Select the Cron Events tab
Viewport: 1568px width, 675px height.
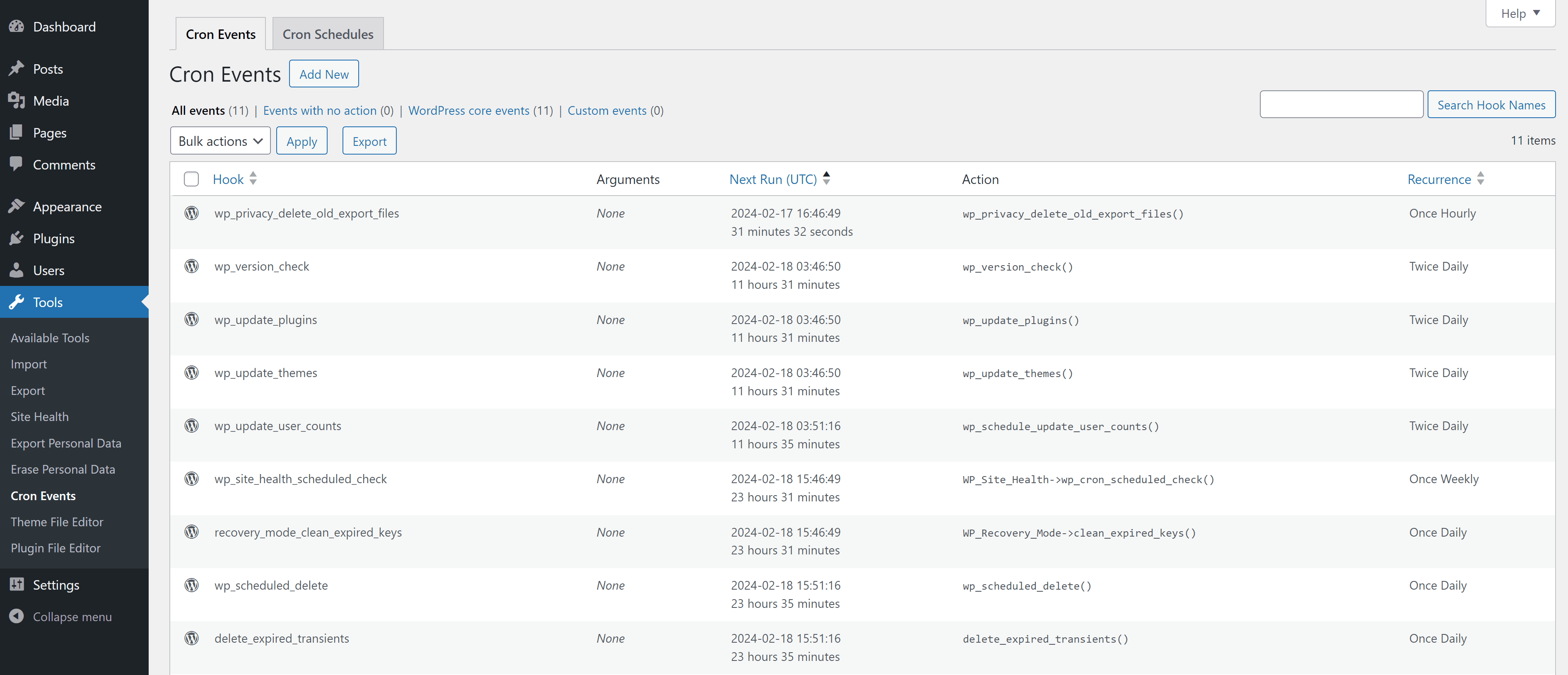point(220,33)
